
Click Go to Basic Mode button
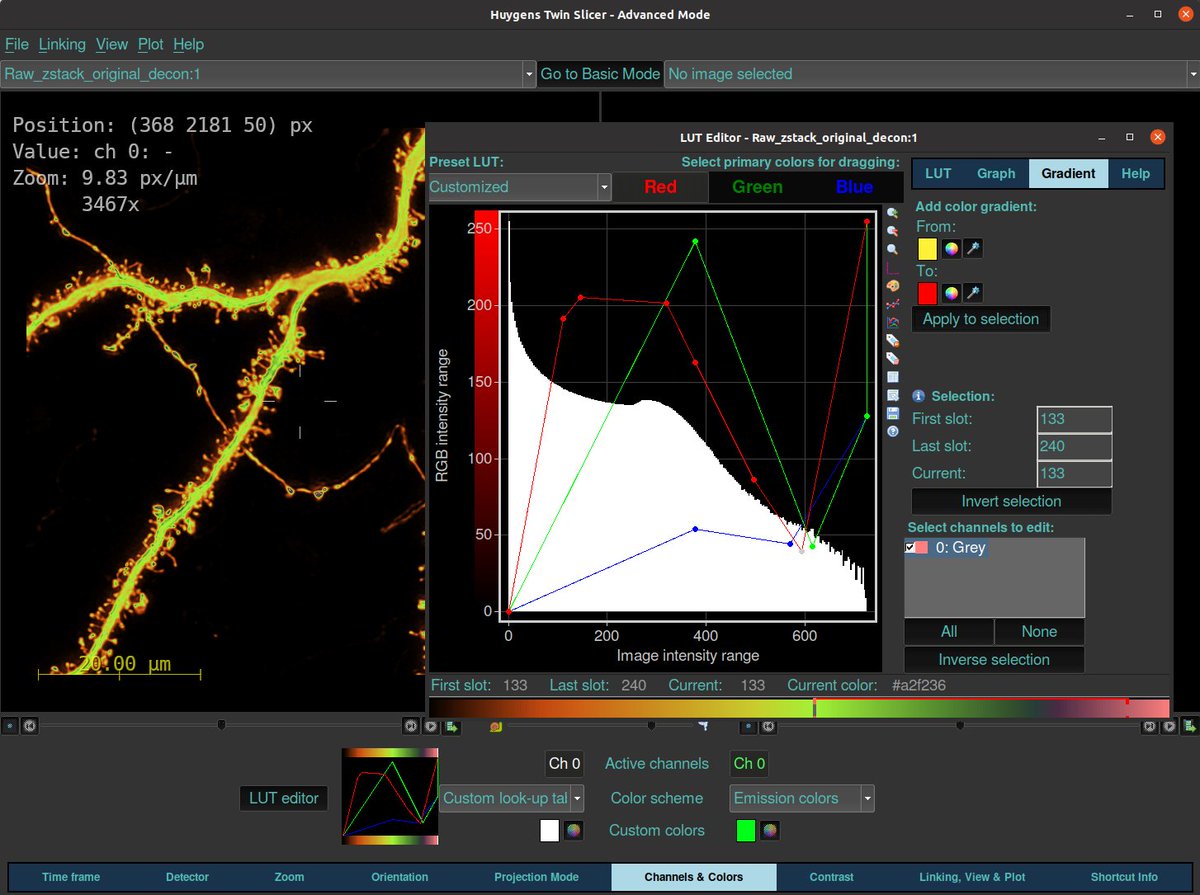click(600, 74)
